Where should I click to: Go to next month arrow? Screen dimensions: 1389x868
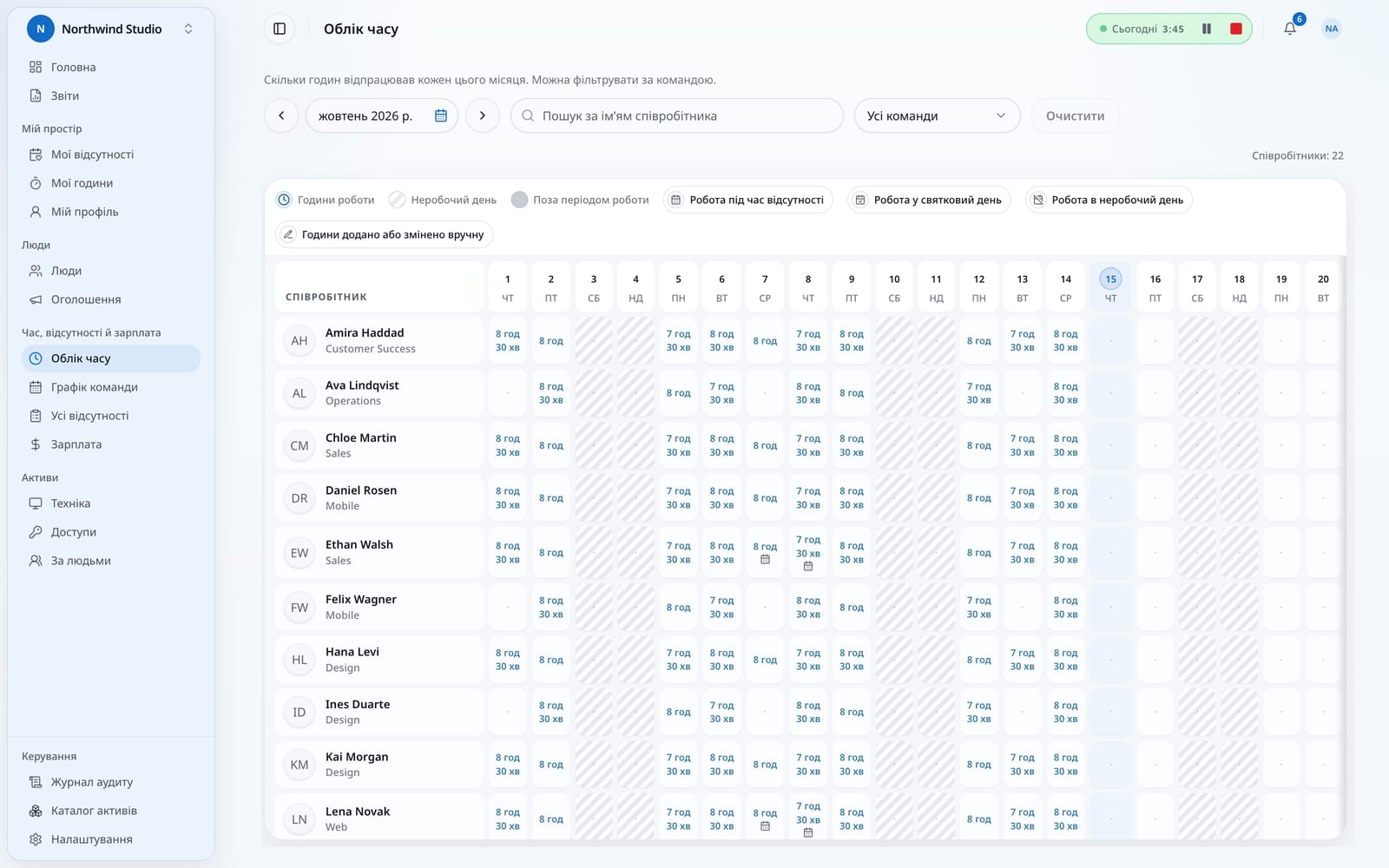(x=483, y=115)
